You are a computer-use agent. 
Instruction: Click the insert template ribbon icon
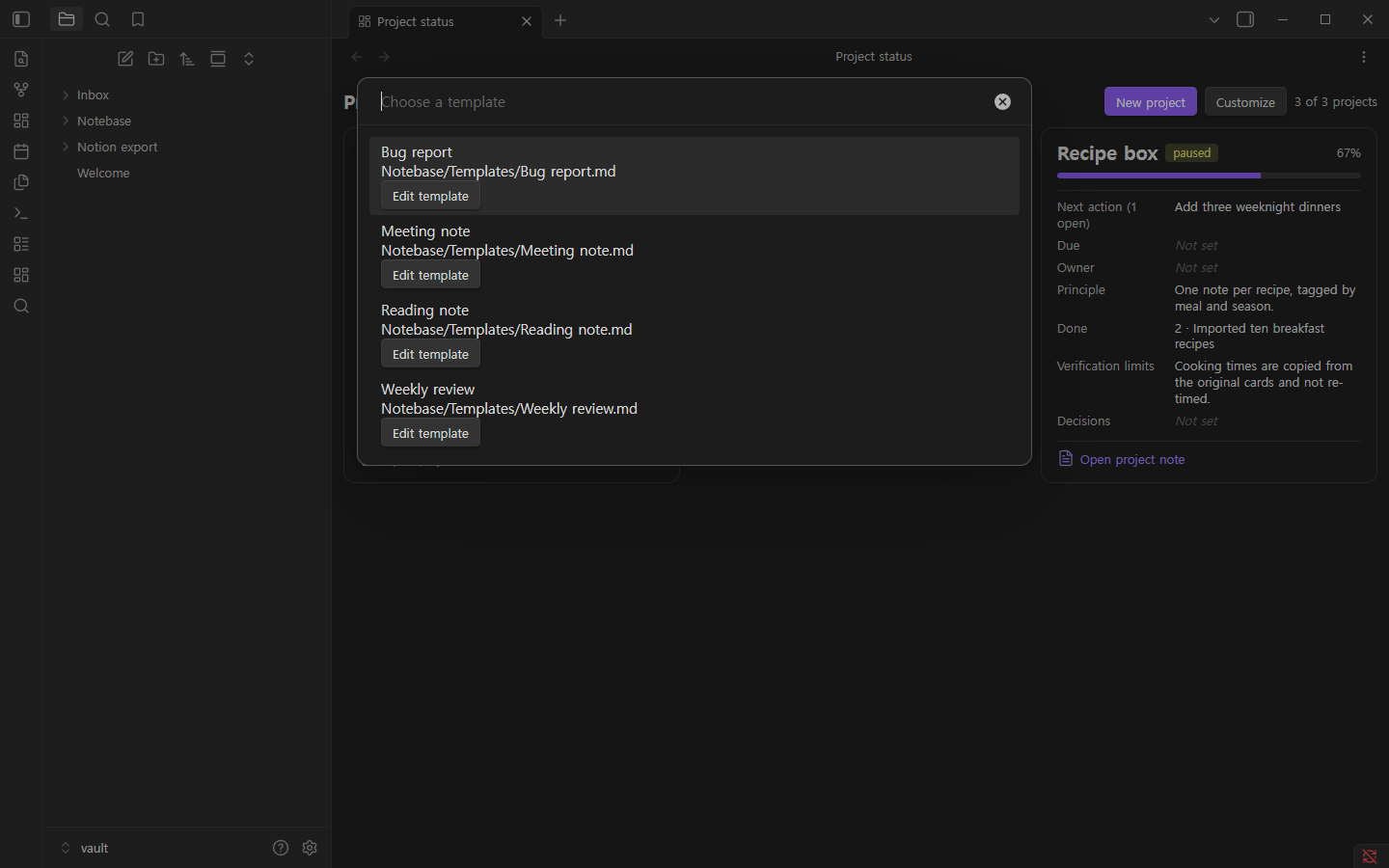[21, 182]
